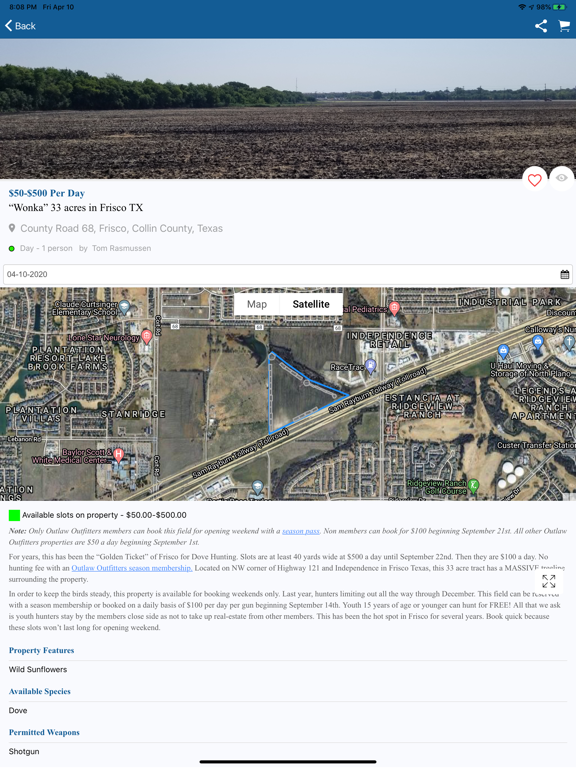Open the calendar date picker icon
Screen dimensions: 576x768
click(565, 274)
